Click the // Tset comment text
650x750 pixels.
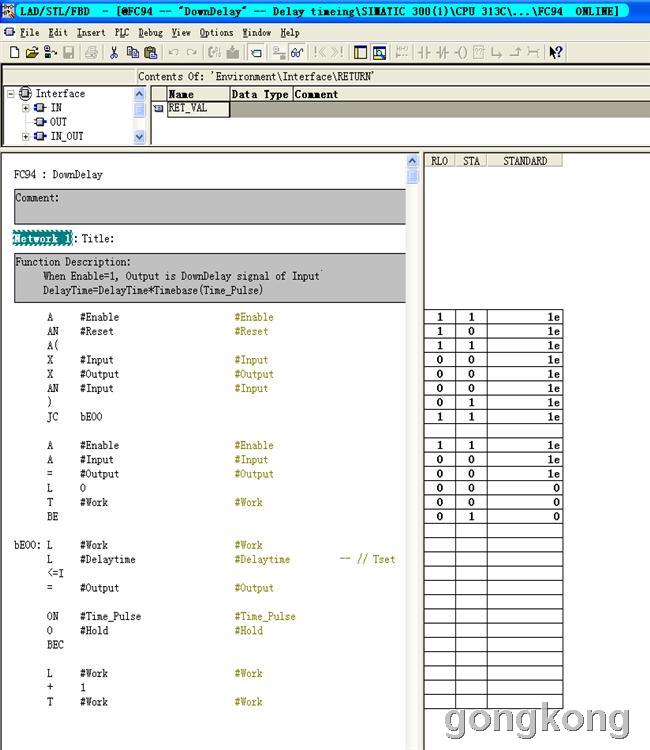[x=376, y=559]
